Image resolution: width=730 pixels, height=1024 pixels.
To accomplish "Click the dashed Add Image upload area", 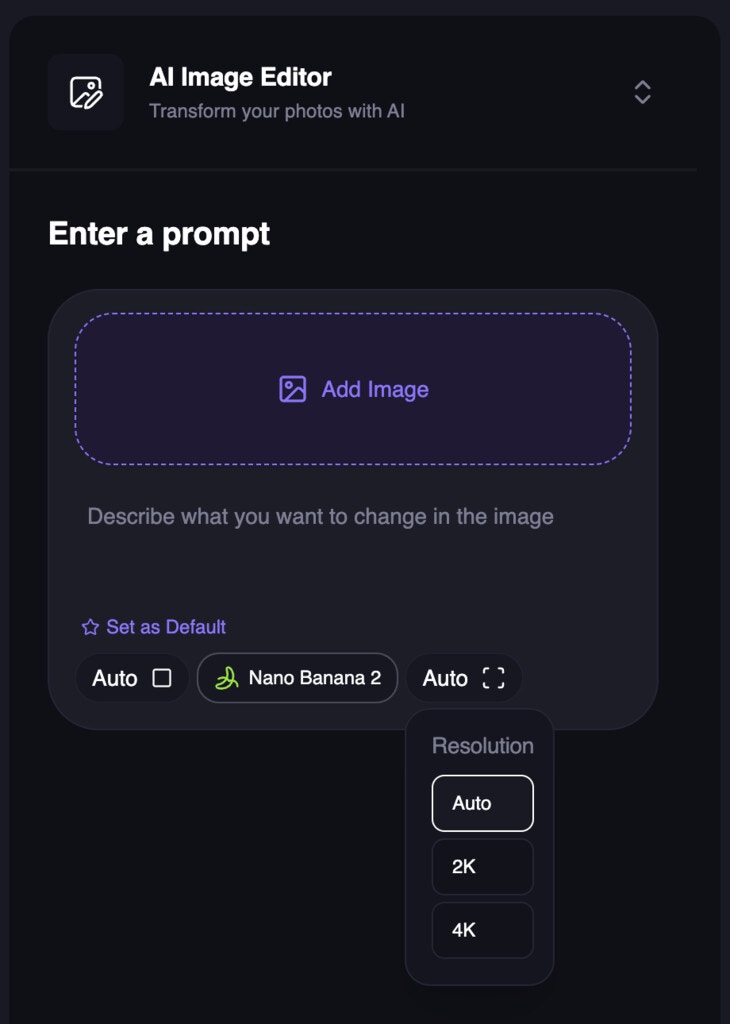I will click(354, 389).
